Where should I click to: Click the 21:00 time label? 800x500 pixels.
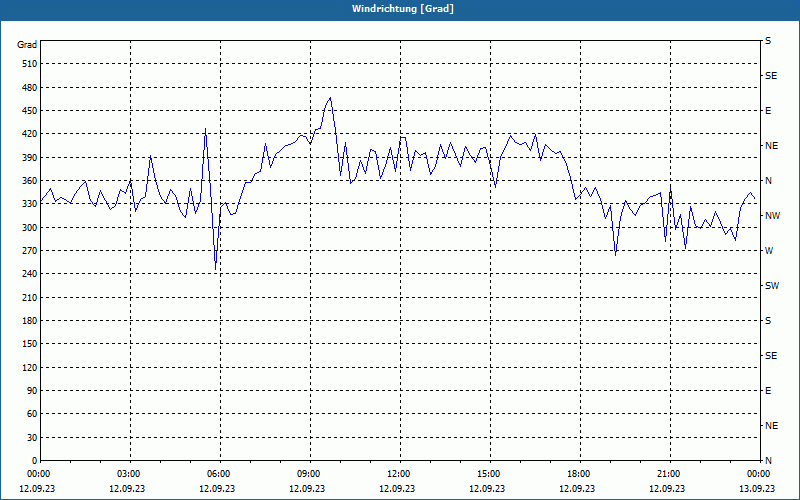click(x=670, y=474)
